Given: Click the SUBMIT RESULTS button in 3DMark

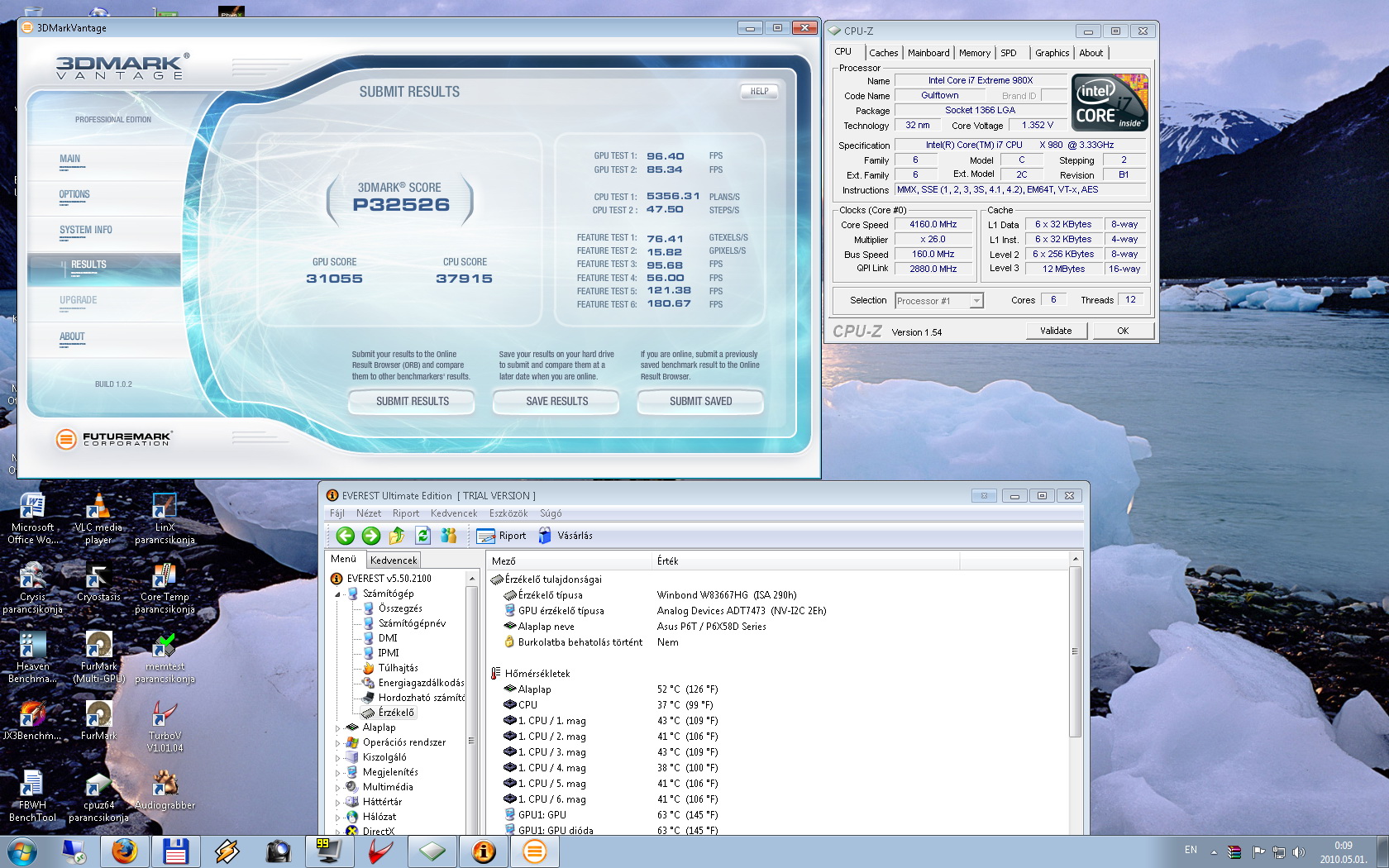Looking at the screenshot, I should pyautogui.click(x=413, y=402).
